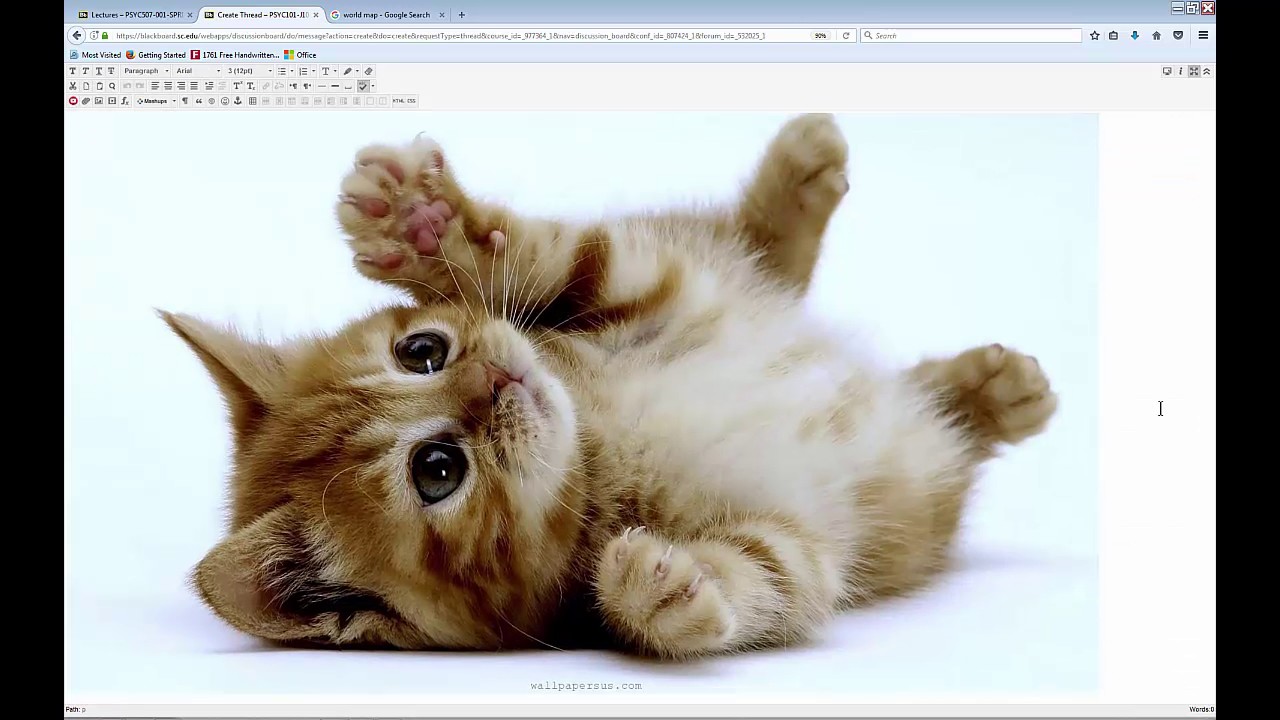1280x720 pixels.
Task: Open highlight color picker
Action: (x=349, y=71)
